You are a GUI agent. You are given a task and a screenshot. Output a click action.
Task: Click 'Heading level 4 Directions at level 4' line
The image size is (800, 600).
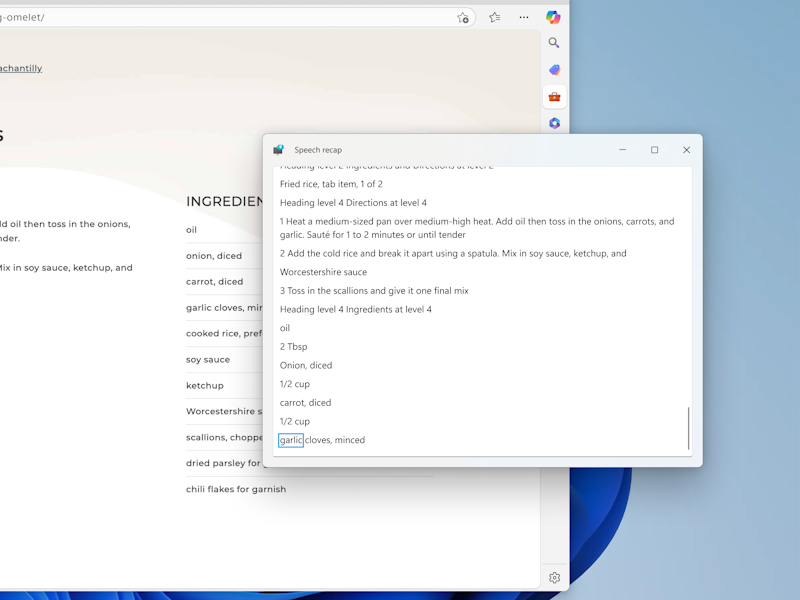(353, 203)
